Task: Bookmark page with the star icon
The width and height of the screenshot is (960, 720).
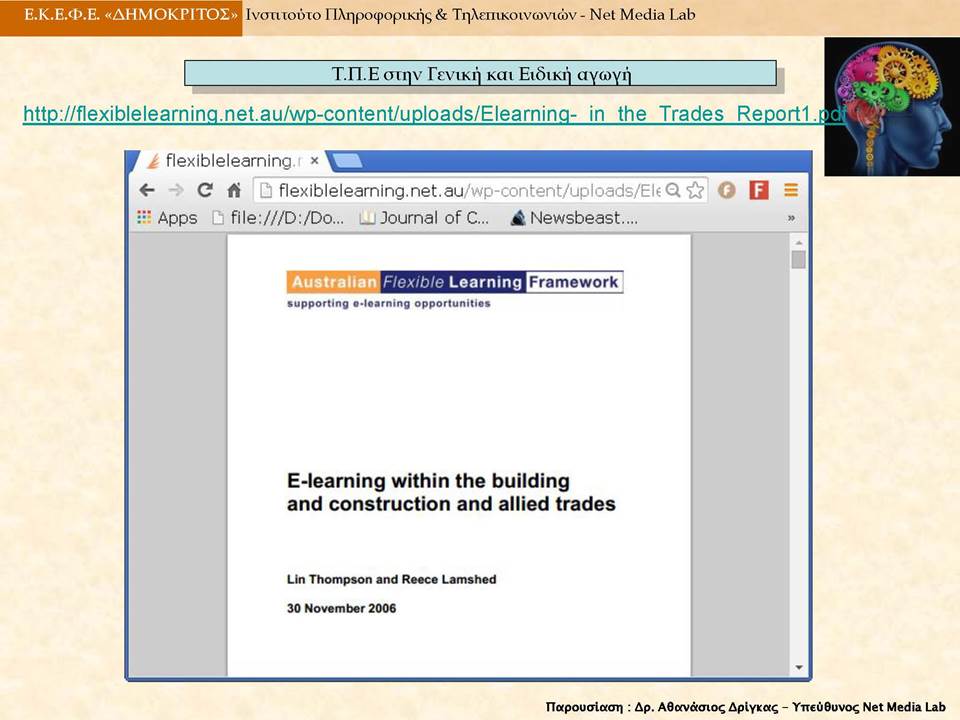Action: [695, 190]
